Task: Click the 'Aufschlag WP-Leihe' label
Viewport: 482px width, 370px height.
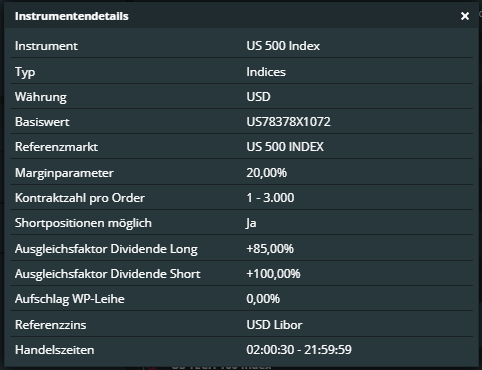Action: (x=70, y=299)
